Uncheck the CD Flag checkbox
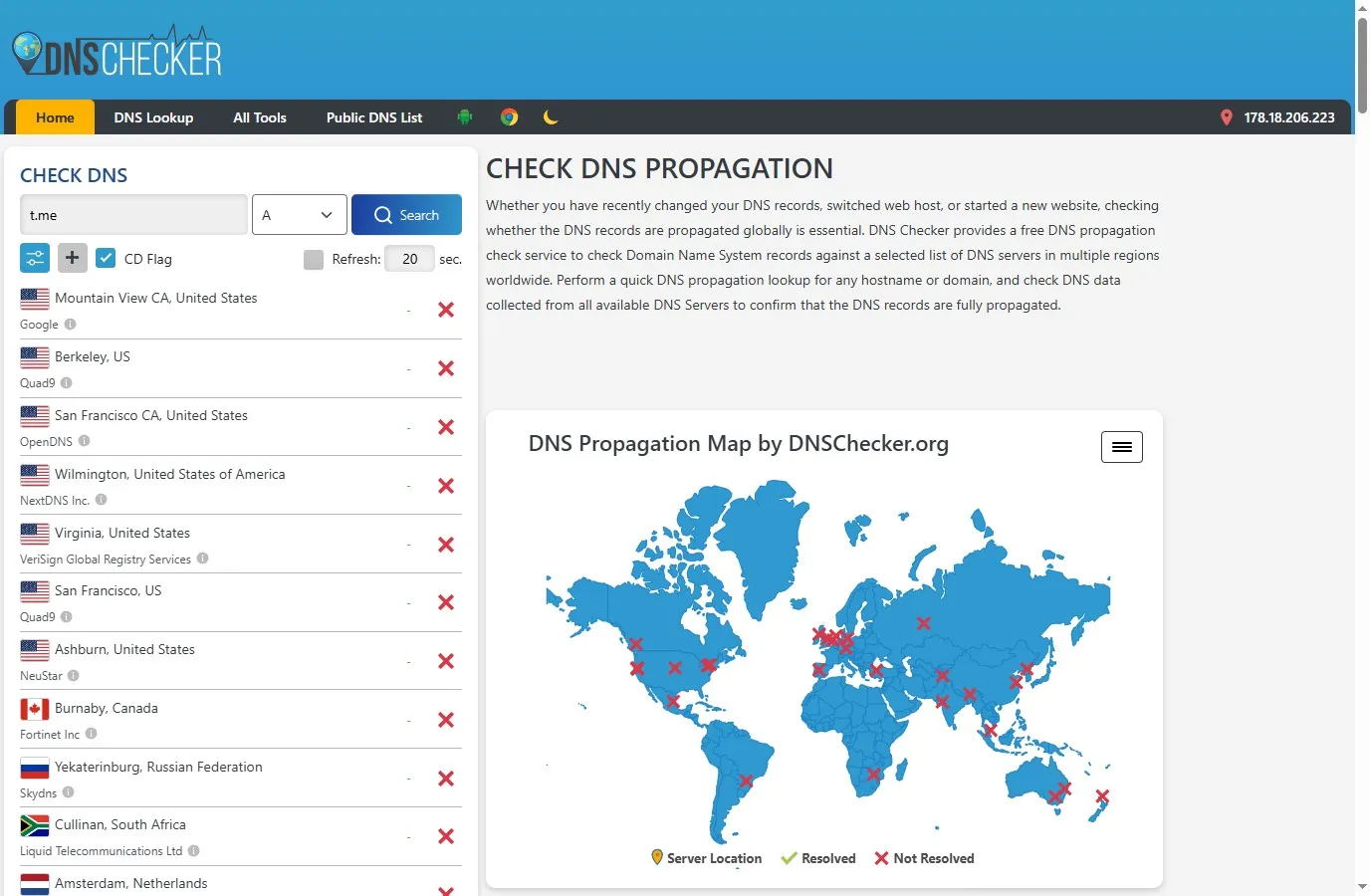This screenshot has height=896, width=1370. coord(106,258)
